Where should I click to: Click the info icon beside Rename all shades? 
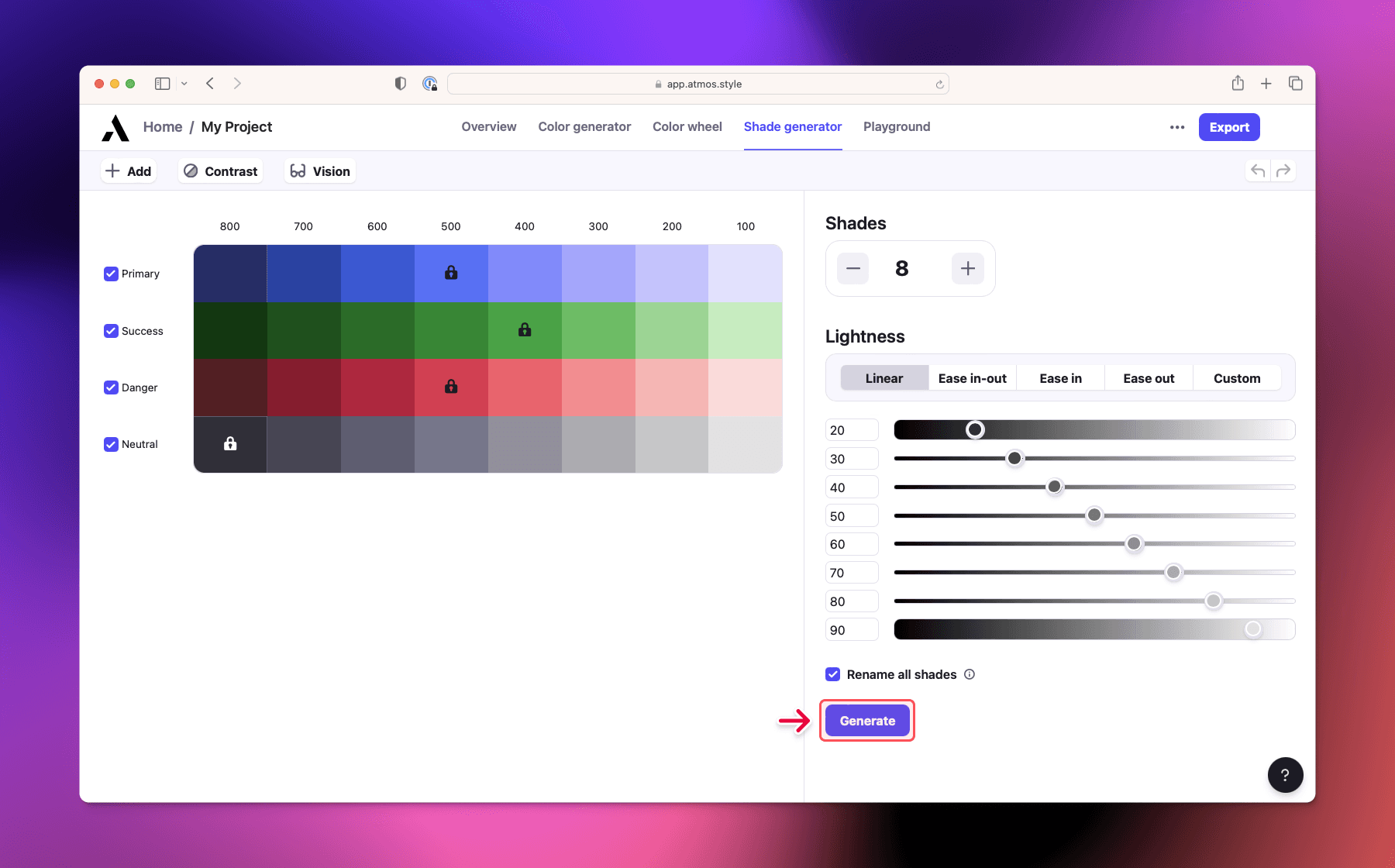[970, 675]
